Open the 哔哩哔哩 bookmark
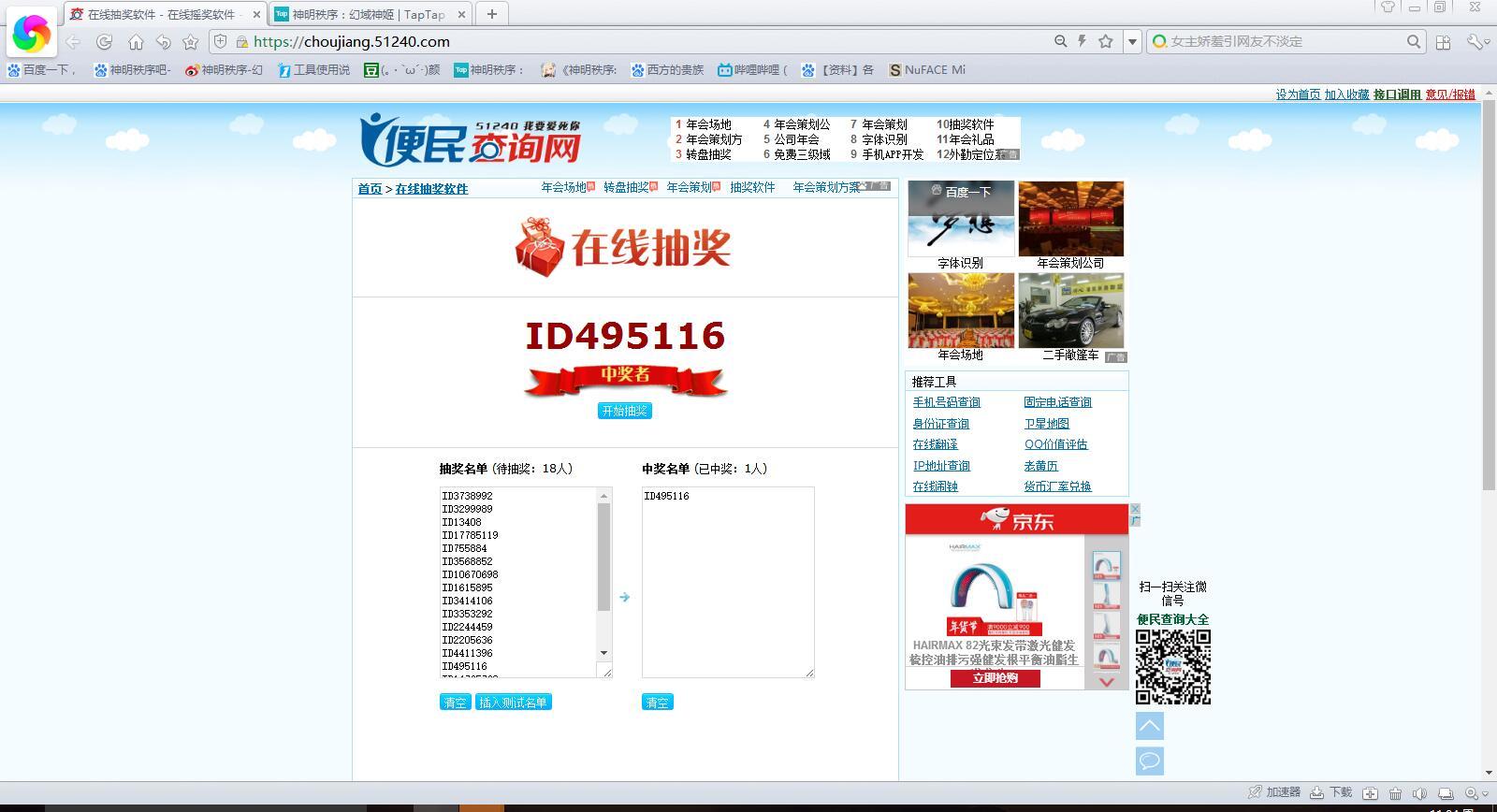 [752, 69]
